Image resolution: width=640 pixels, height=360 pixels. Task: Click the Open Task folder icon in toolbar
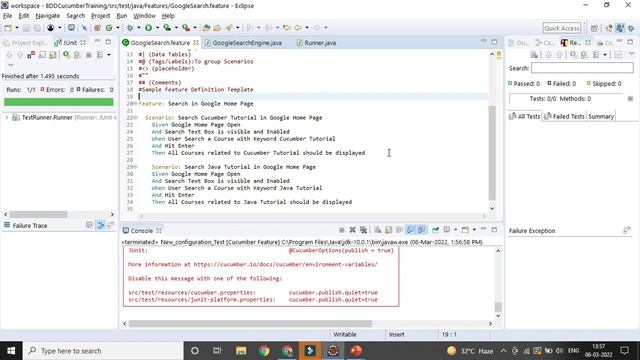[217, 28]
